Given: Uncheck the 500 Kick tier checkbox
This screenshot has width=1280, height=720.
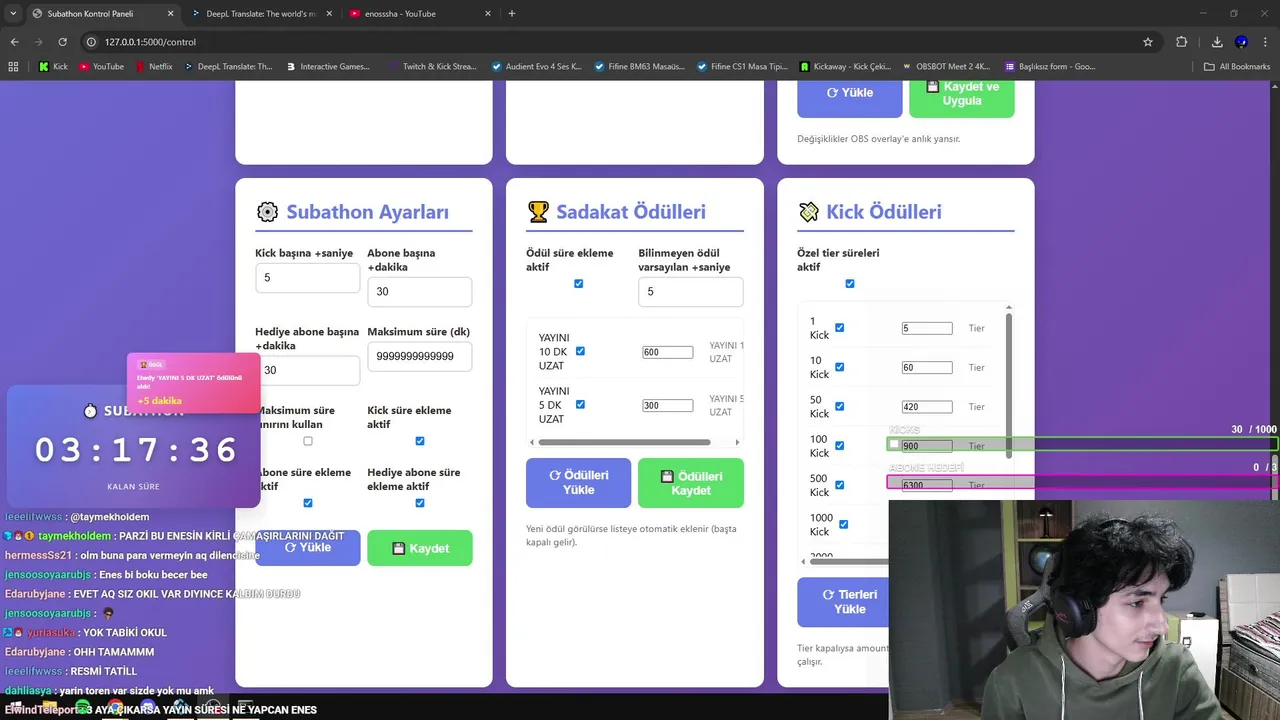Looking at the screenshot, I should point(839,485).
